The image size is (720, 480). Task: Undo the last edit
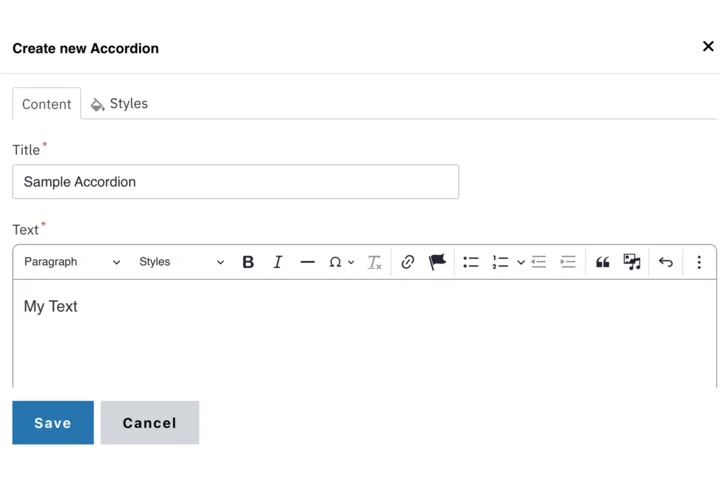[665, 262]
